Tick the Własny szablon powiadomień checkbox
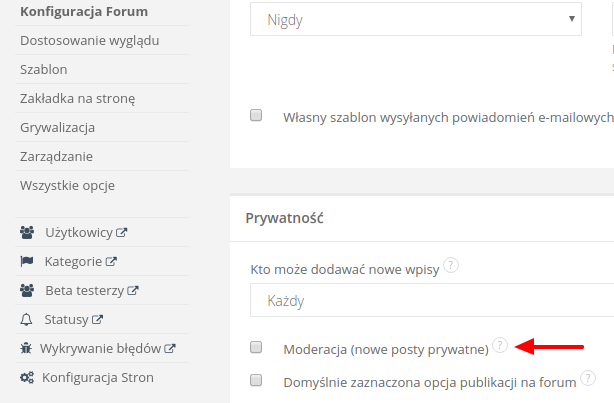The height and width of the screenshot is (403, 614). [256, 116]
